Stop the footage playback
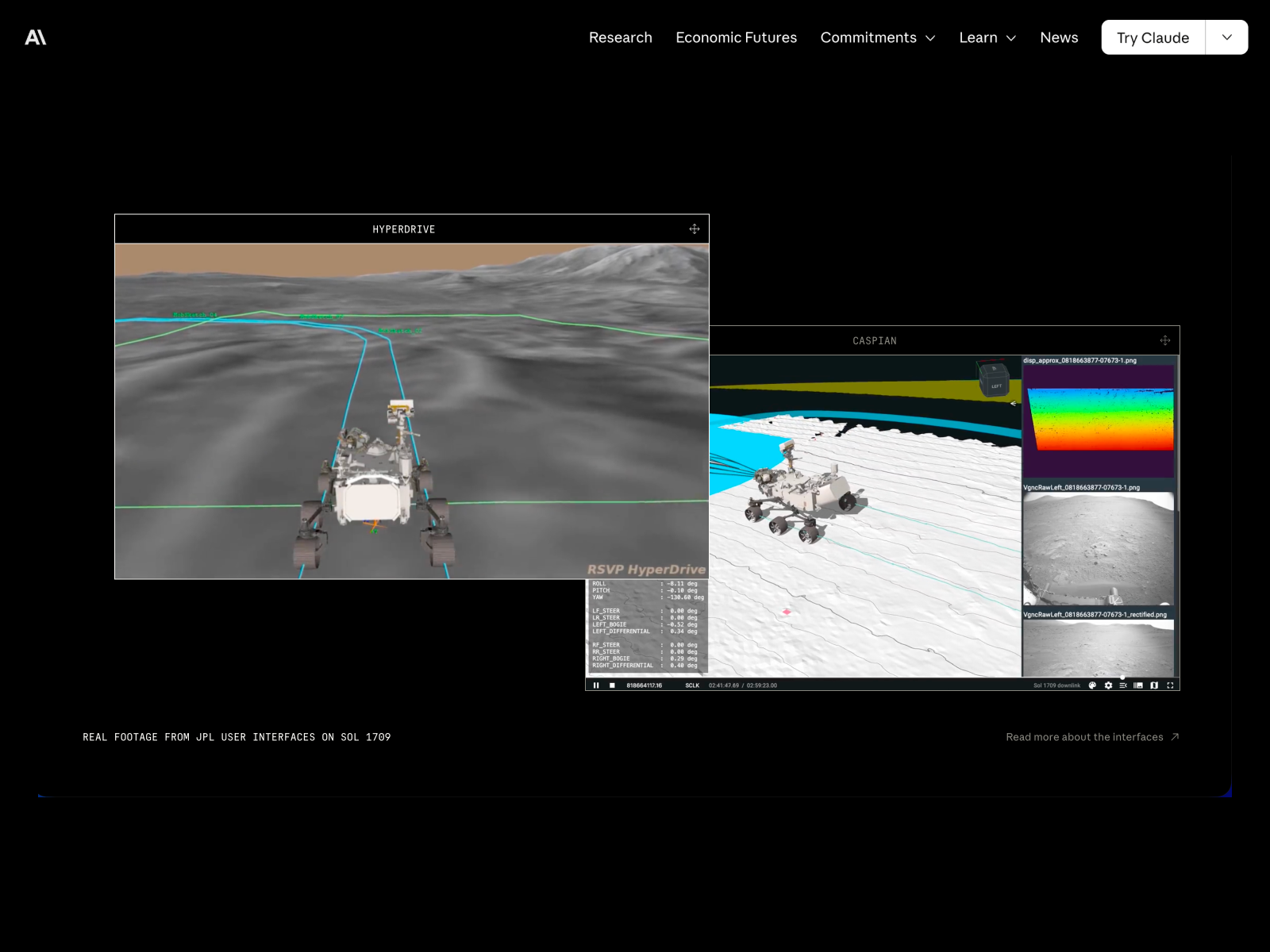This screenshot has width=1270, height=952. coord(610,685)
